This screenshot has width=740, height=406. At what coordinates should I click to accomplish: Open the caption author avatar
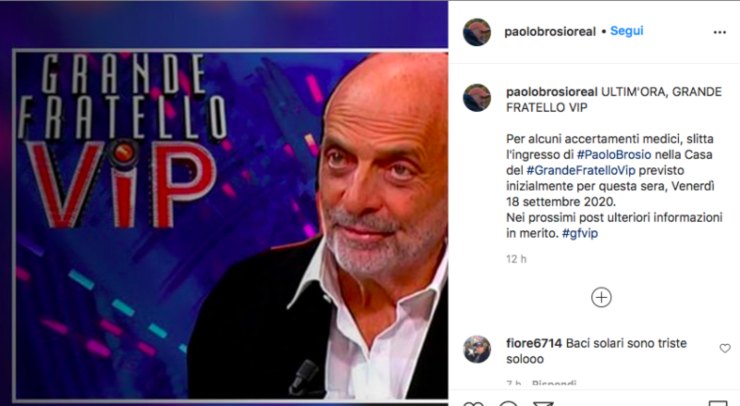pyautogui.click(x=477, y=98)
